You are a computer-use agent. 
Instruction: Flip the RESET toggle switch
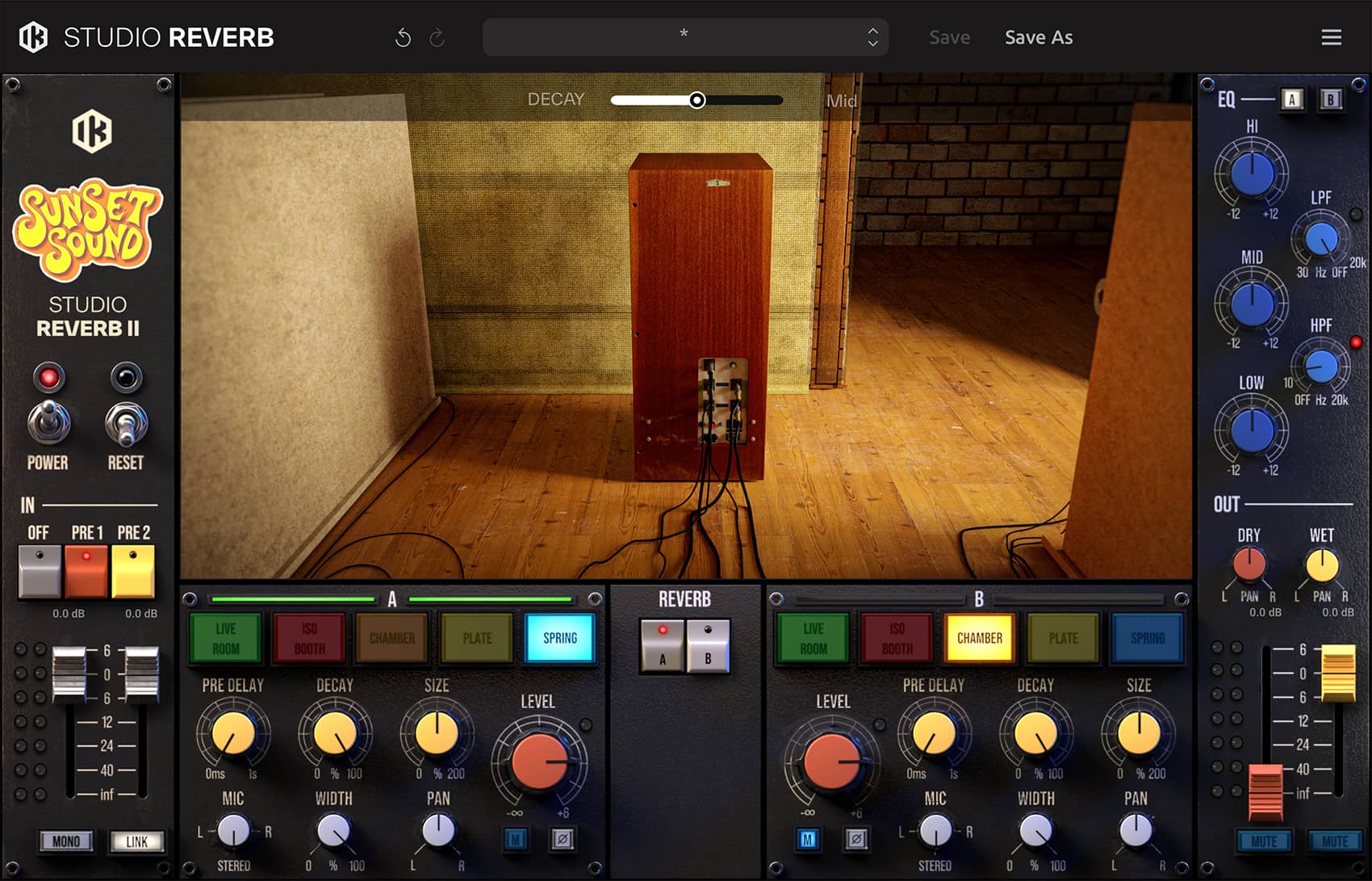click(126, 423)
